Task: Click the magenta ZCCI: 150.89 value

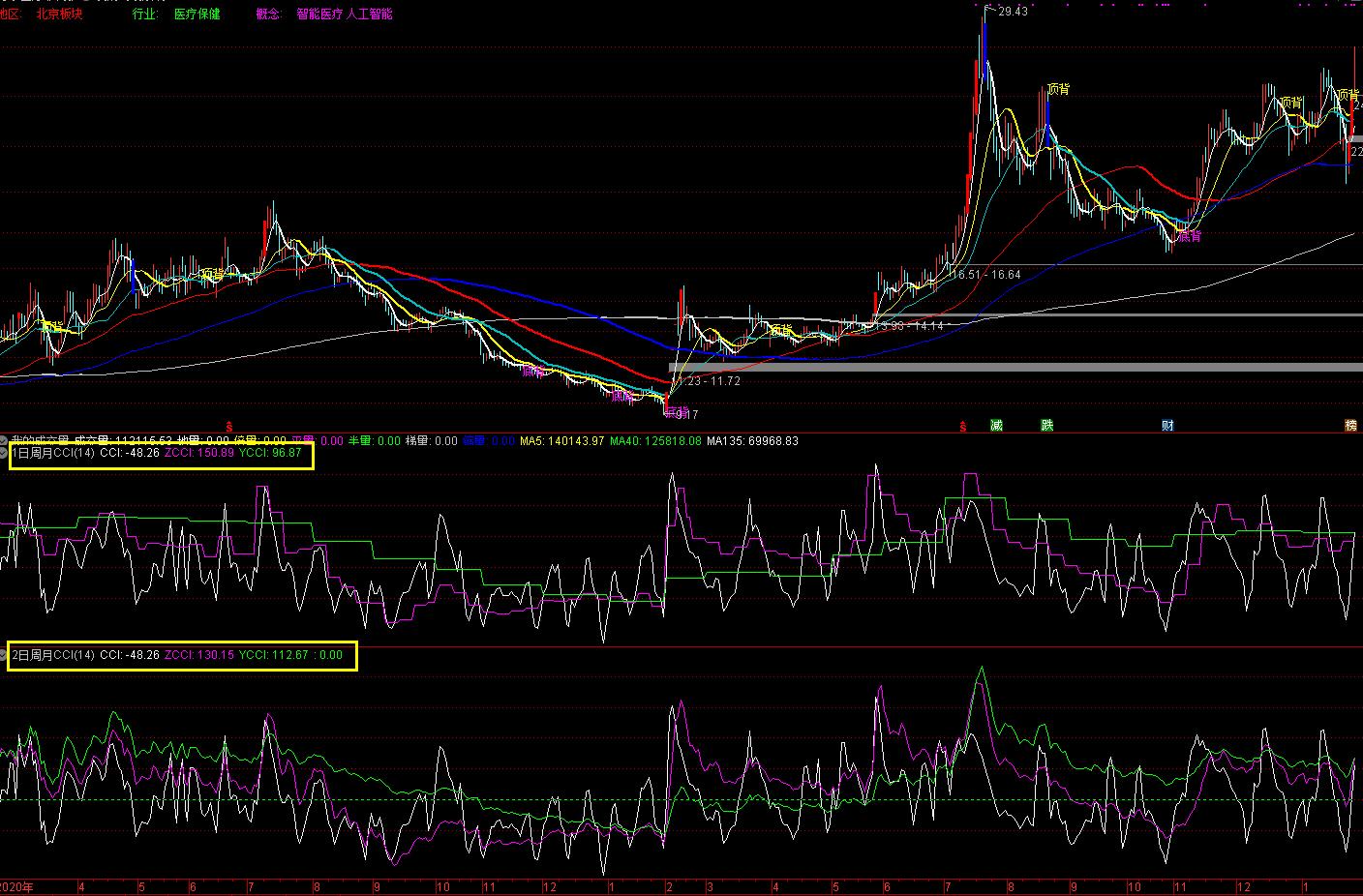Action: coord(198,453)
